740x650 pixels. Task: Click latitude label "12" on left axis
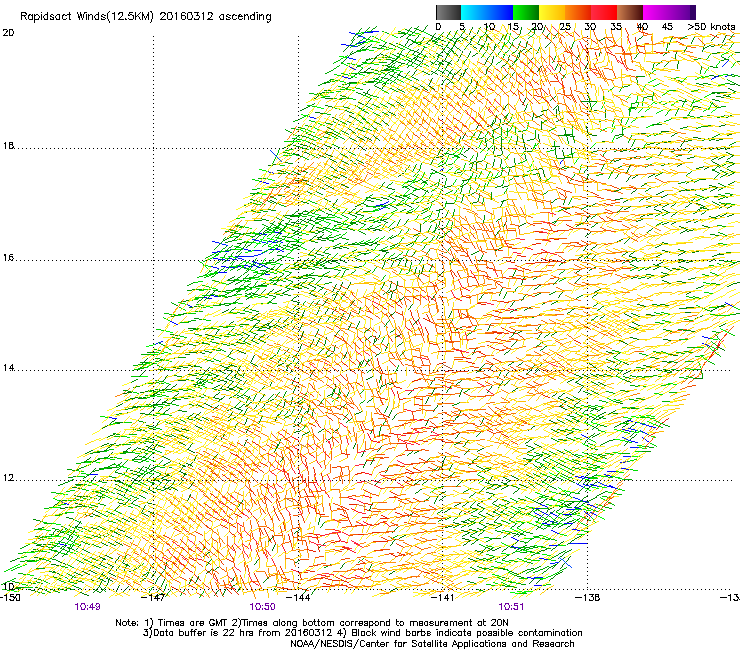8,478
